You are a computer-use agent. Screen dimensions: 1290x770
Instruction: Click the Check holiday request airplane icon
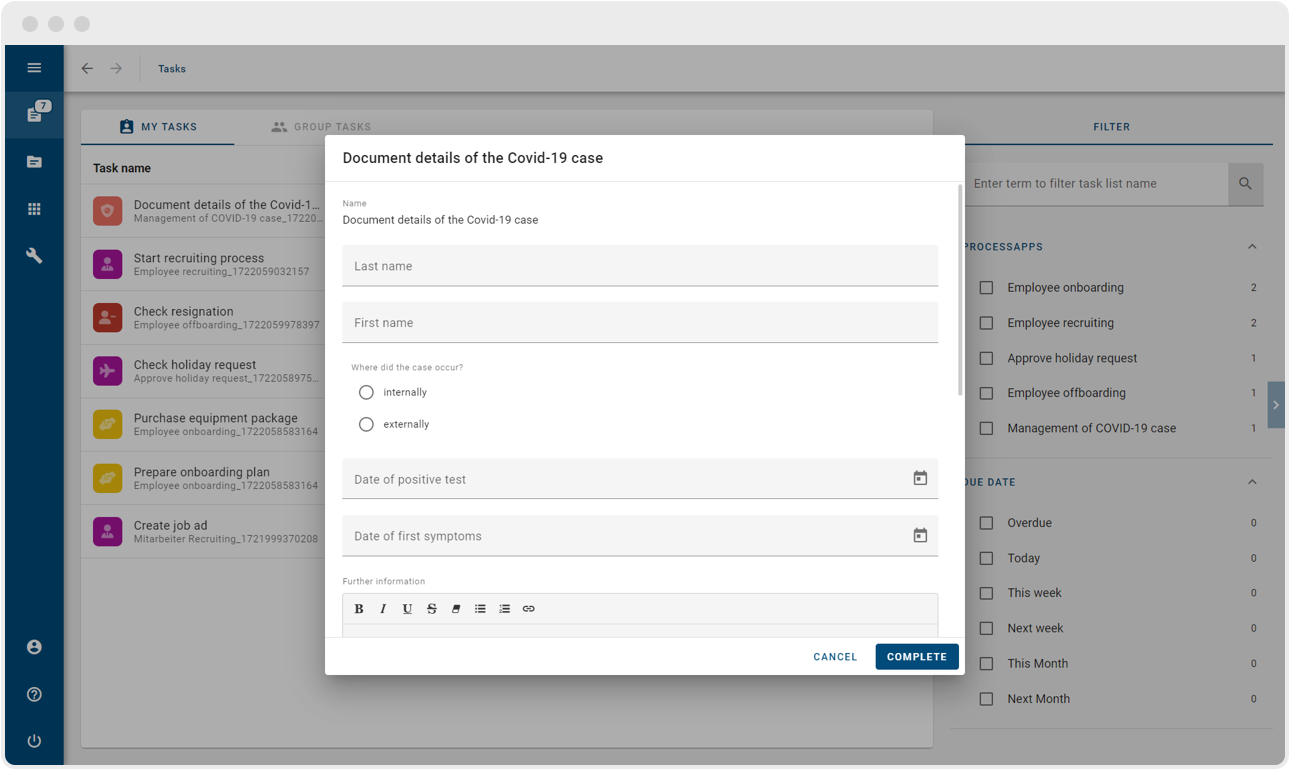click(x=108, y=371)
